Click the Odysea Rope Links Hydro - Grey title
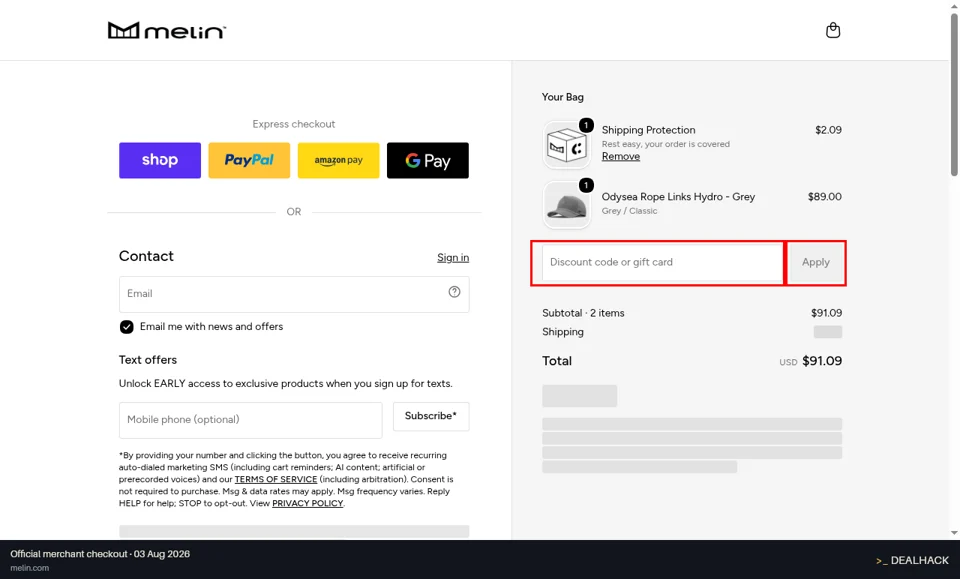 coord(678,197)
